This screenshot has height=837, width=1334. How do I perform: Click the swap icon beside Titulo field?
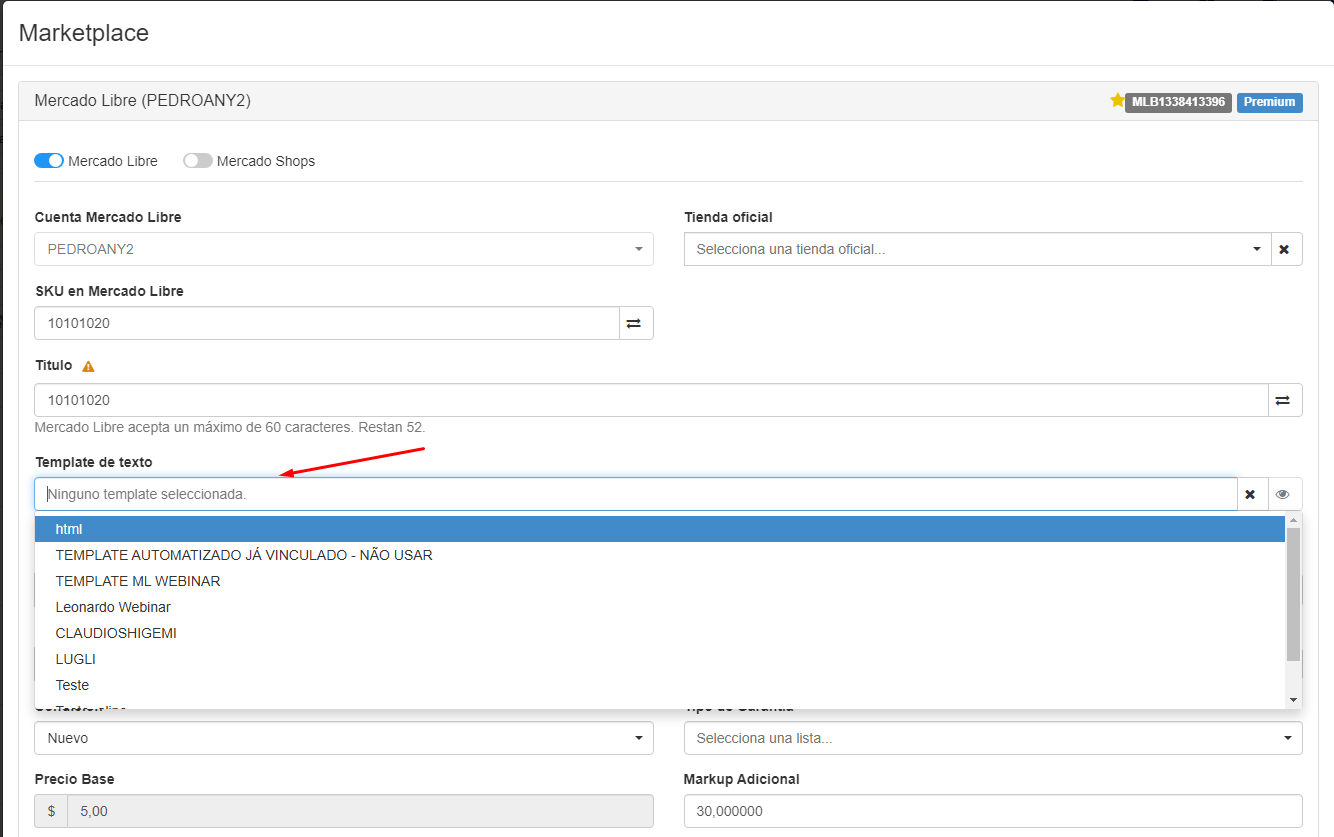pyautogui.click(x=1285, y=400)
